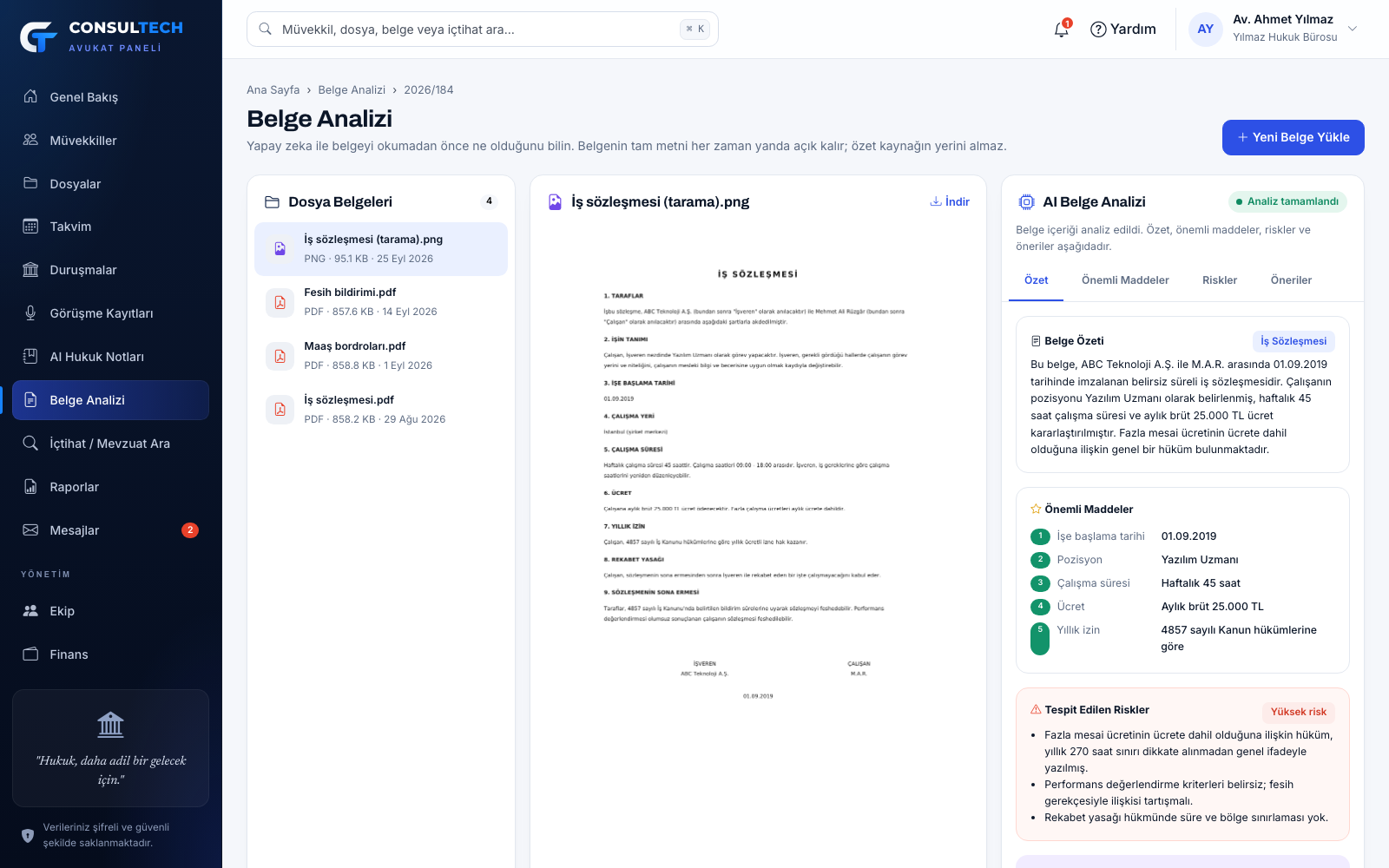Download document with İndir
This screenshot has height=868, width=1389.
pyautogui.click(x=950, y=201)
